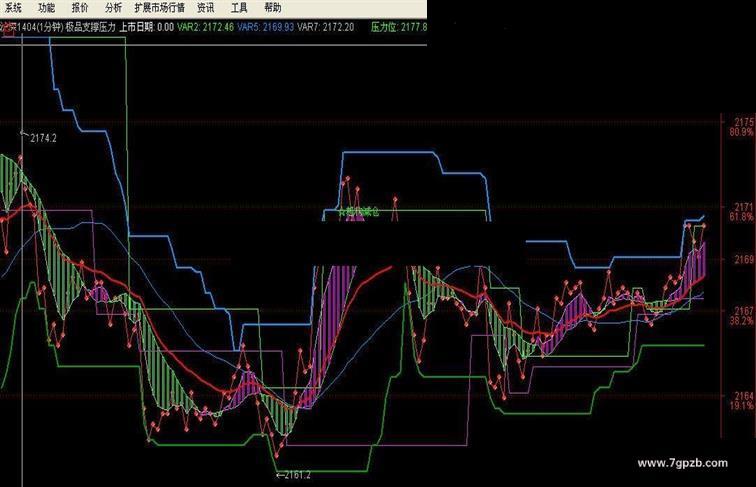Click the 上市日期: 0.00 value
The width and height of the screenshot is (756, 487).
point(147,27)
